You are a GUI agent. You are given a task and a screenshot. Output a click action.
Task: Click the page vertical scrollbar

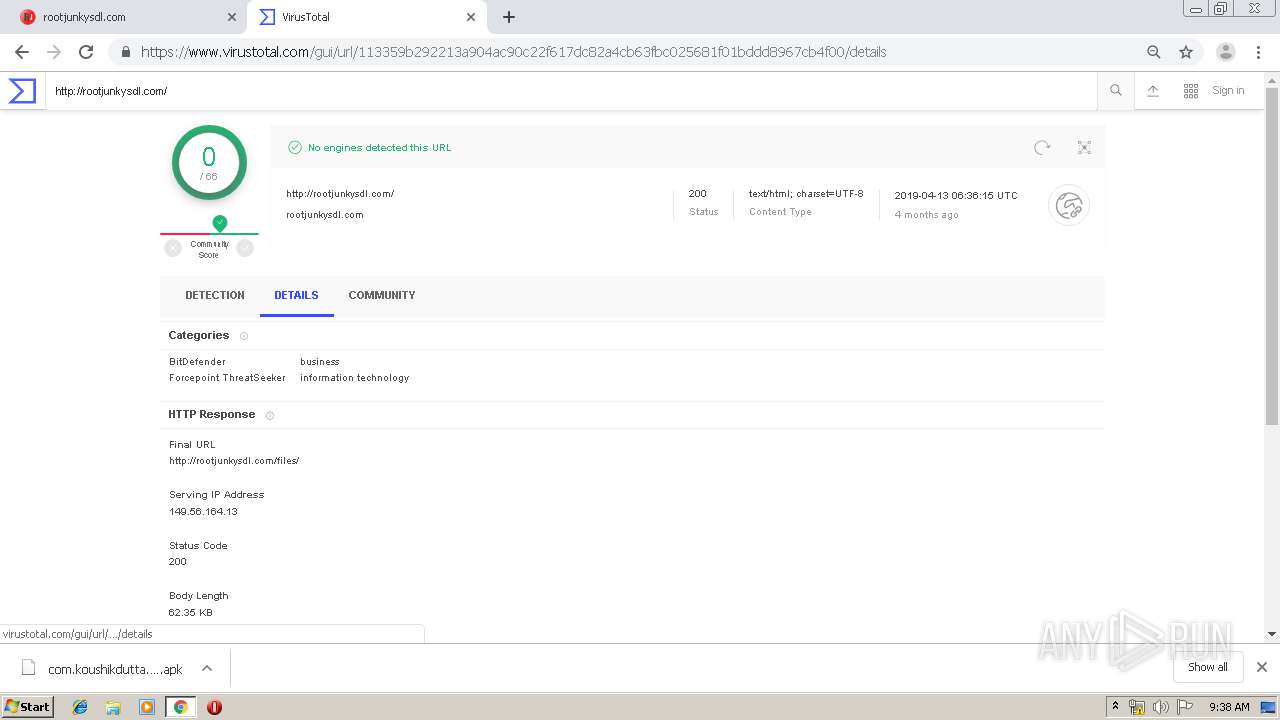[x=1272, y=256]
